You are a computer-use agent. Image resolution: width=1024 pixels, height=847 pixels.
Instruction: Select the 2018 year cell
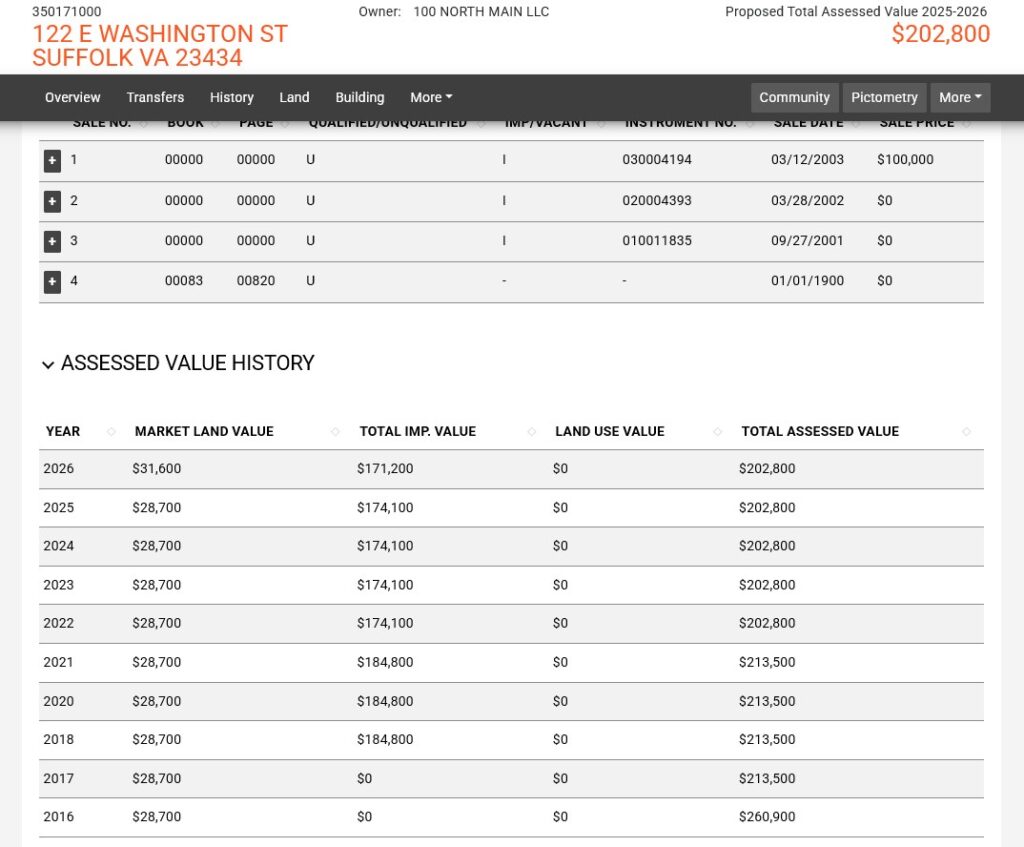[59, 740]
